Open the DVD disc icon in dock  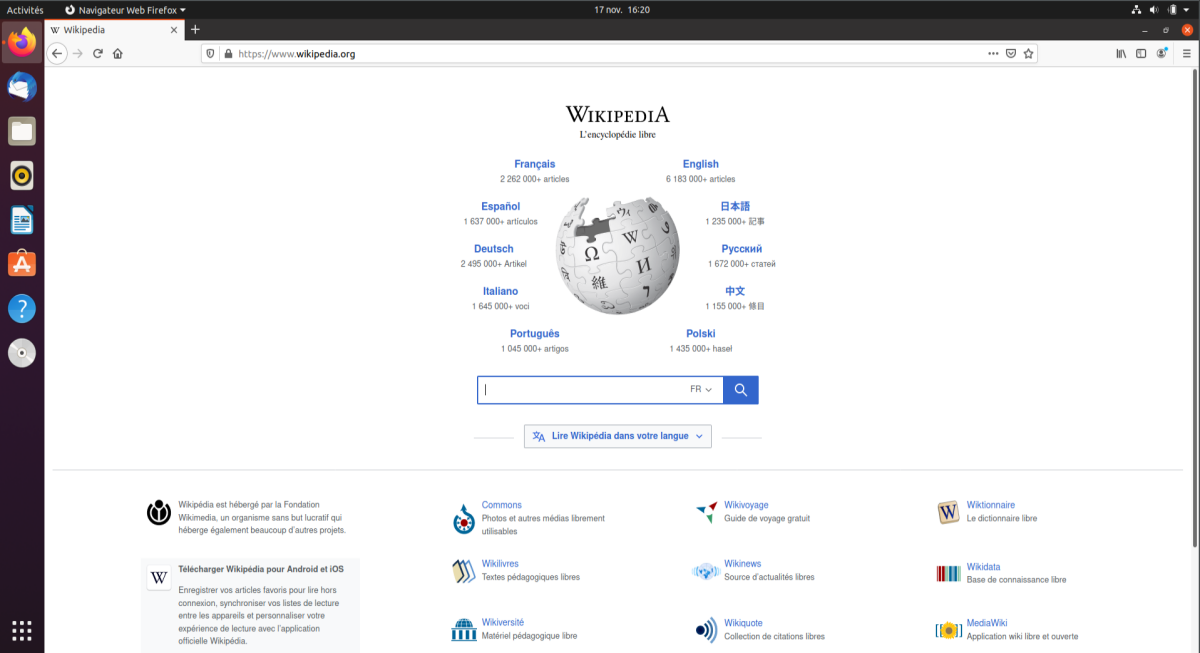(x=22, y=353)
